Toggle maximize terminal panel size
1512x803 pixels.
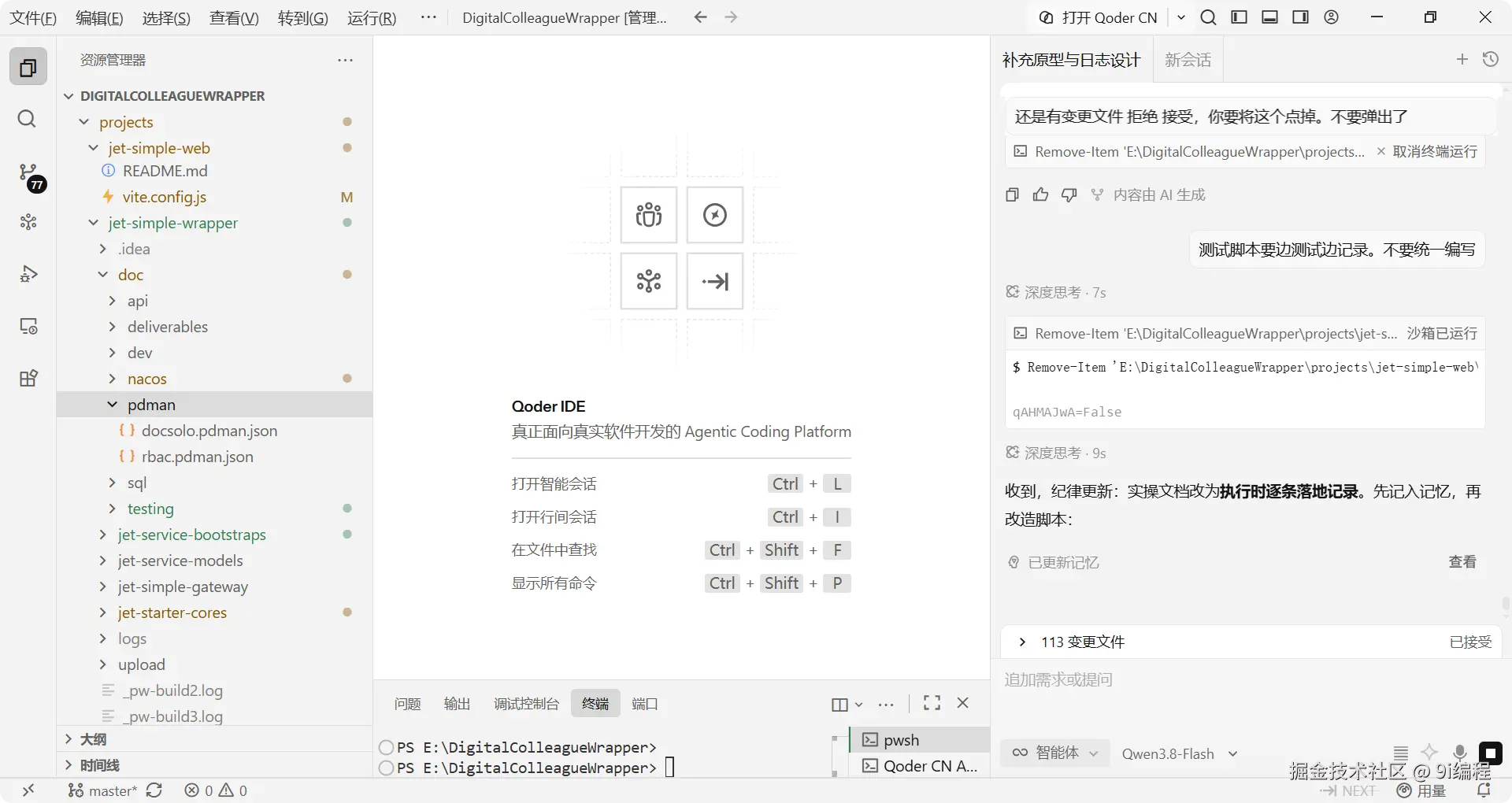(932, 703)
